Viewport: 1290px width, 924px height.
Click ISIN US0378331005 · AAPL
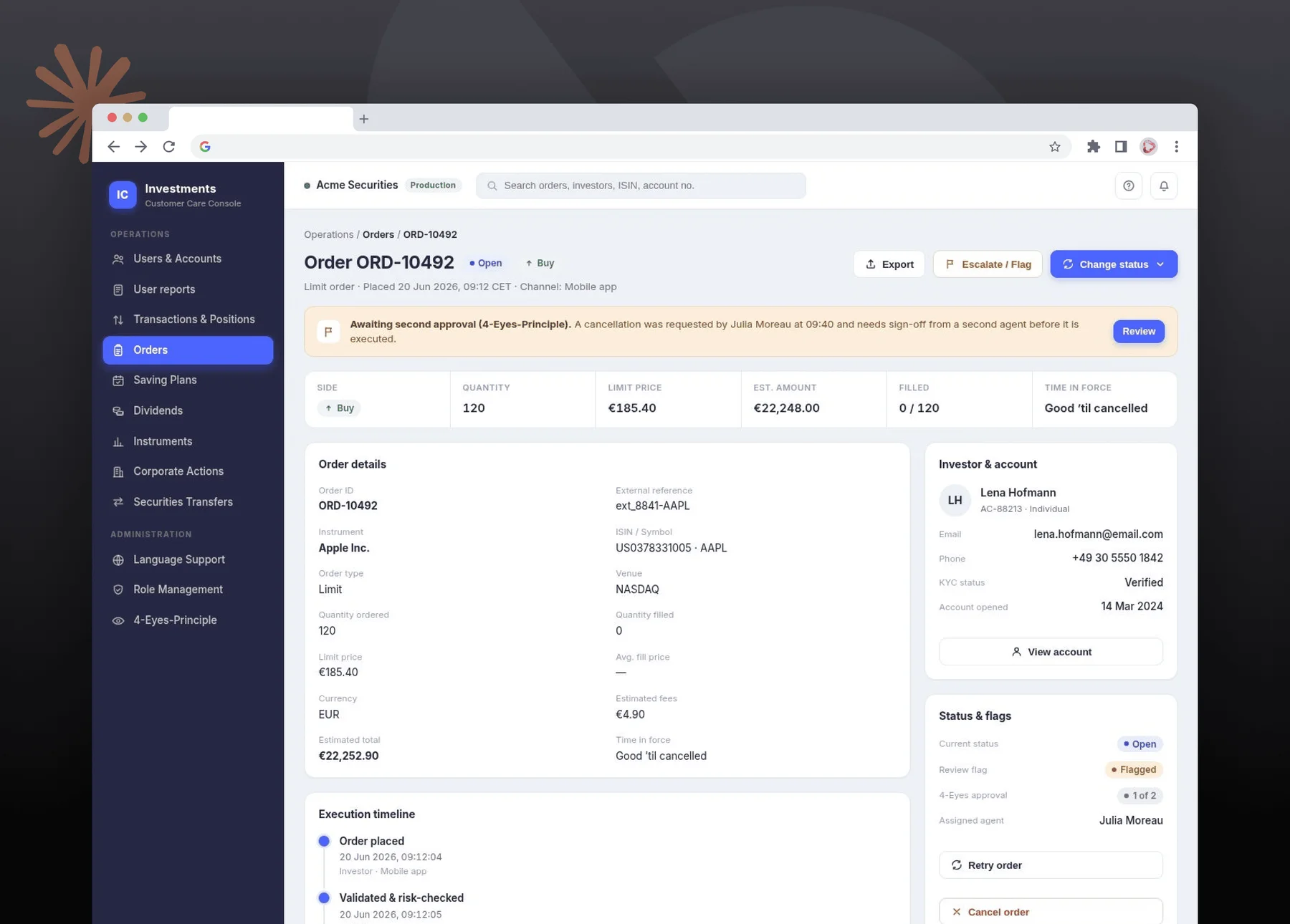(671, 548)
